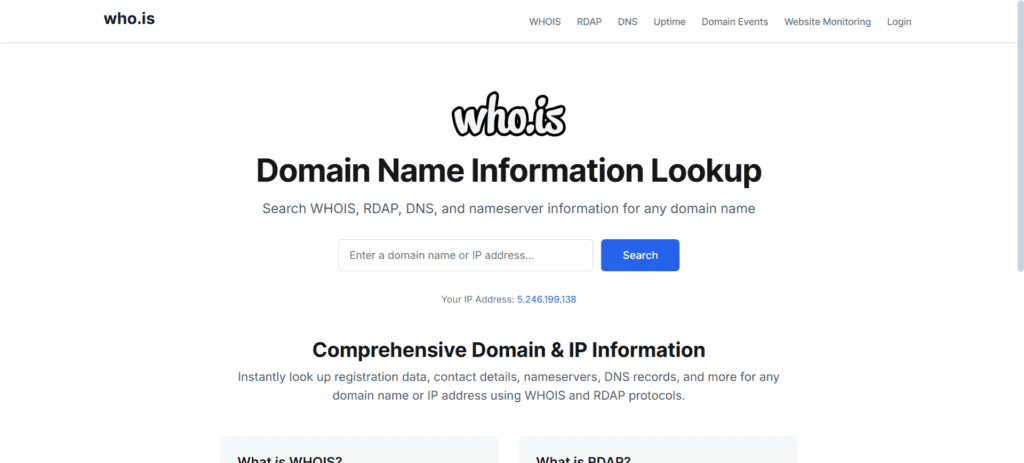Open Website Monitoring page

point(827,22)
